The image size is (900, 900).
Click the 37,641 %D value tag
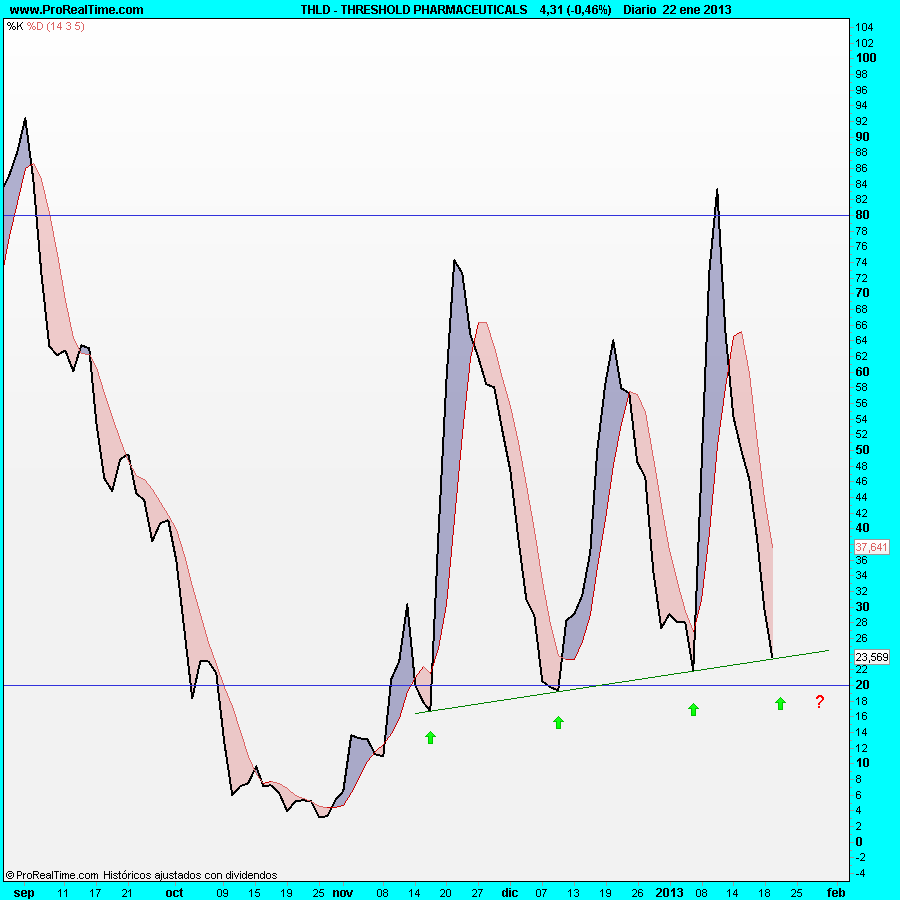[871, 547]
